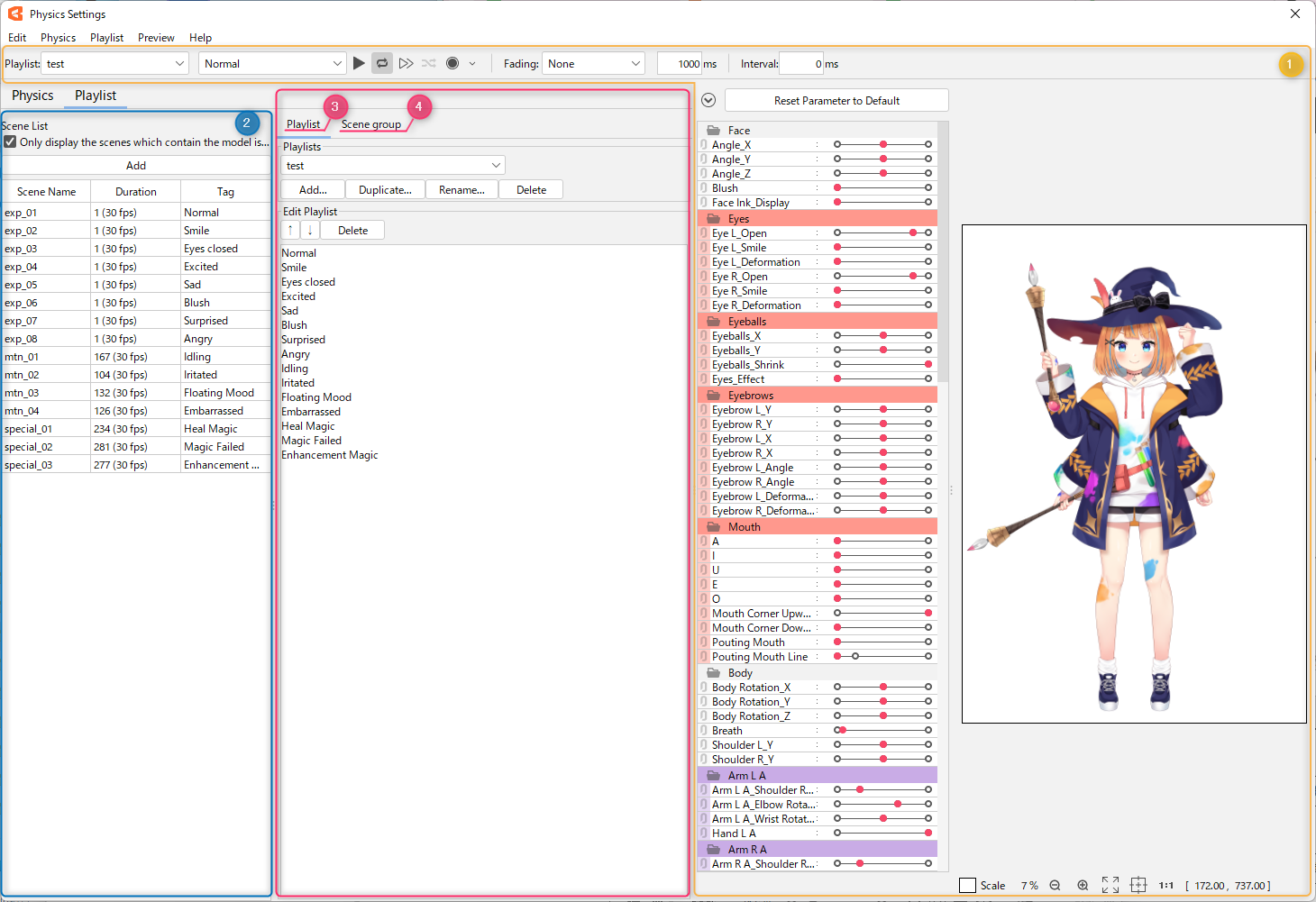Screen dimensions: 1316x902
Task: Reset view scale with the 1:1 icon
Action: point(1165,886)
